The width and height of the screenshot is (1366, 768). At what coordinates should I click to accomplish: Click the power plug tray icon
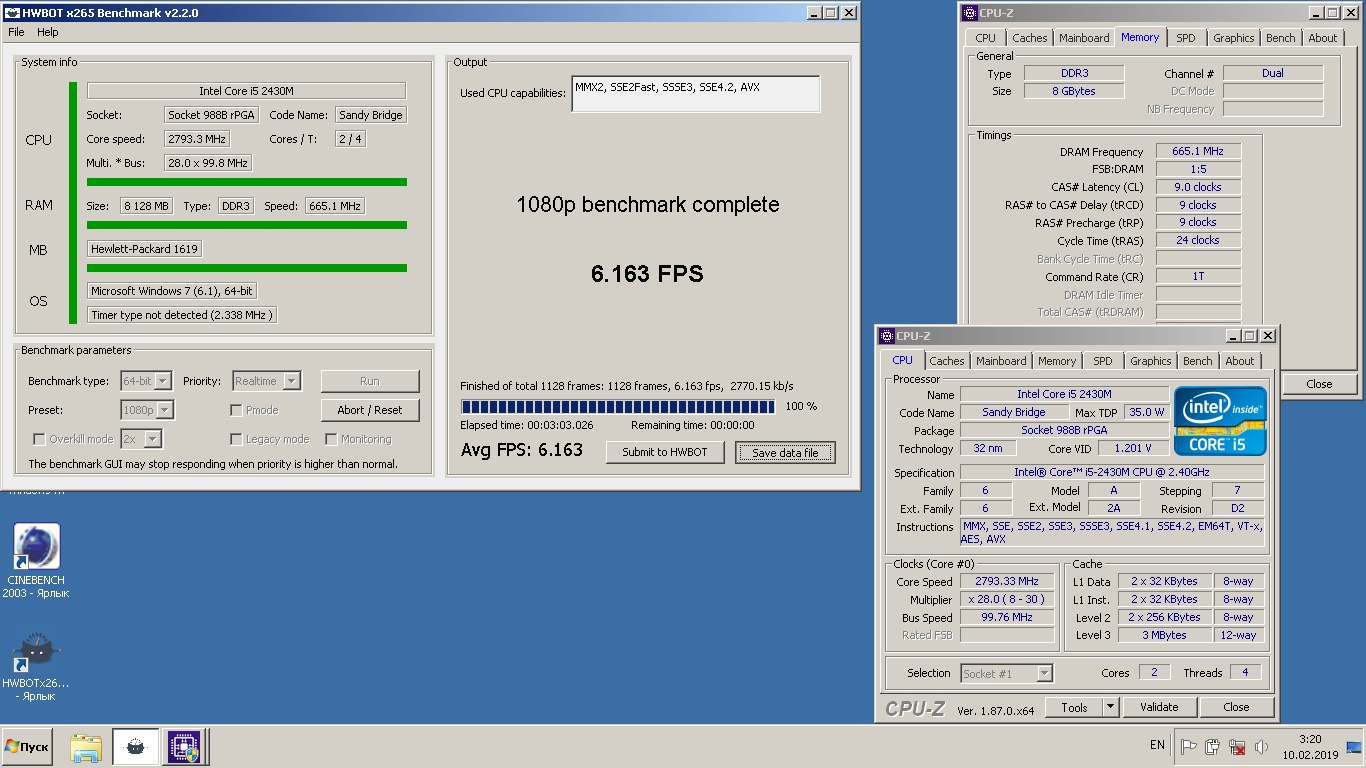(x=1213, y=746)
